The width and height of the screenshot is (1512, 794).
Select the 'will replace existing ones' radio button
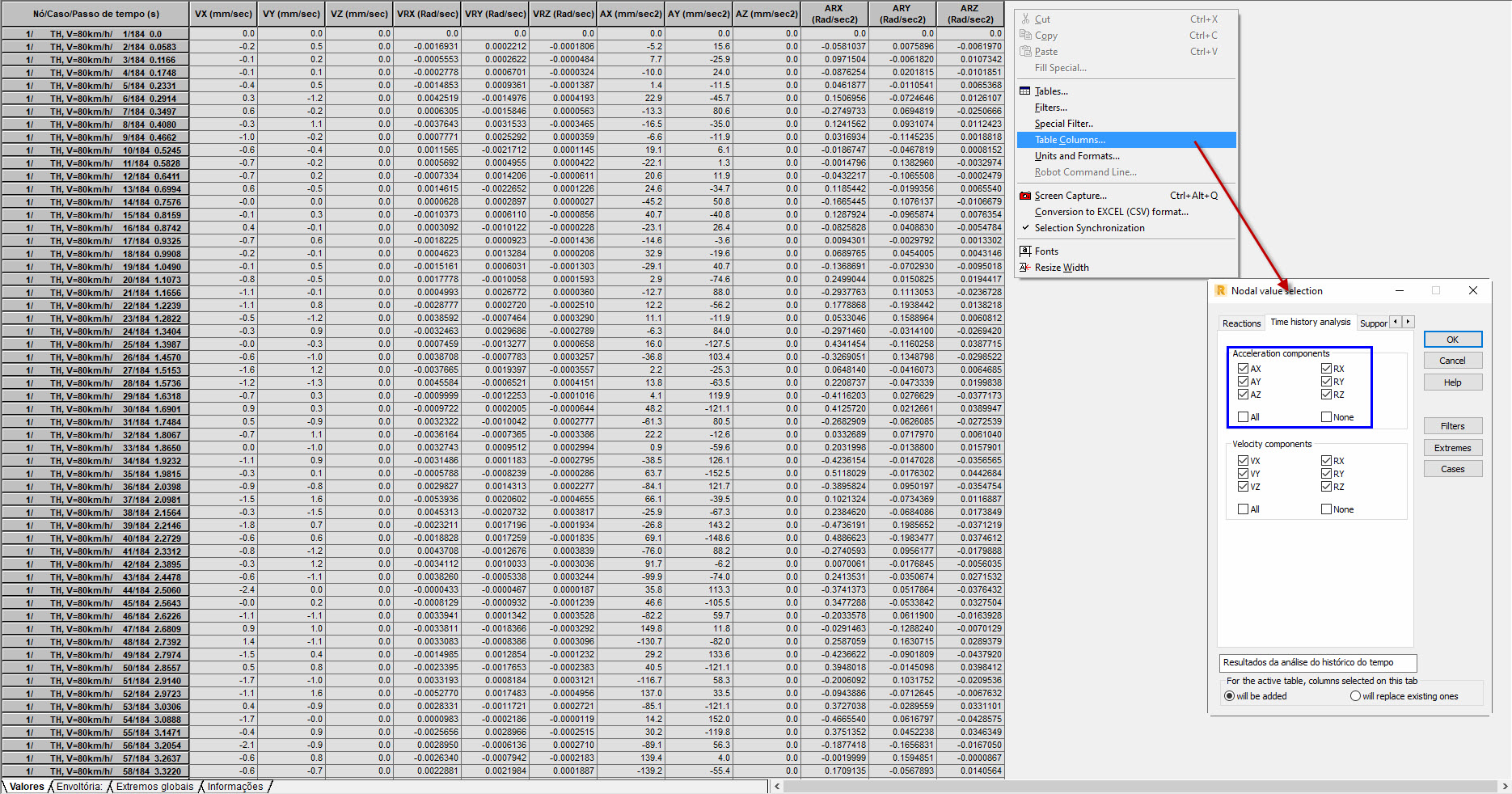[1355, 695]
